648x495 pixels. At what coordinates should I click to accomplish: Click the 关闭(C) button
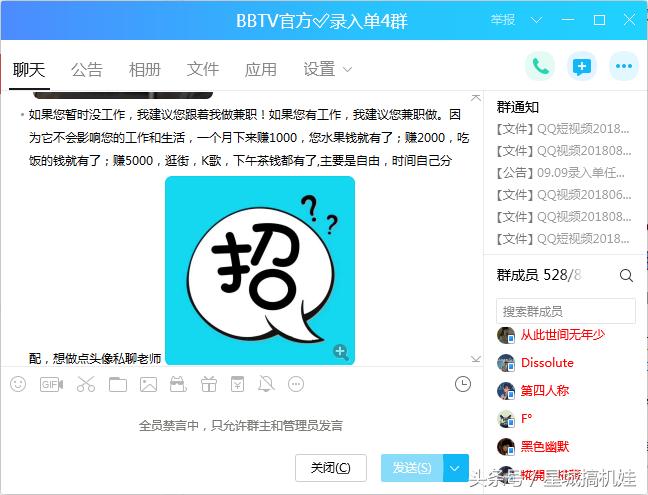331,468
